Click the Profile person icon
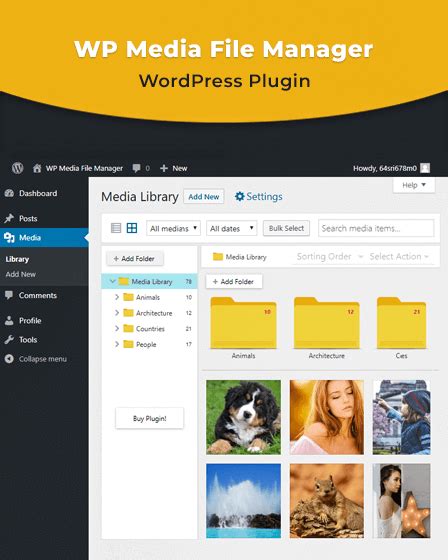 tap(9, 320)
